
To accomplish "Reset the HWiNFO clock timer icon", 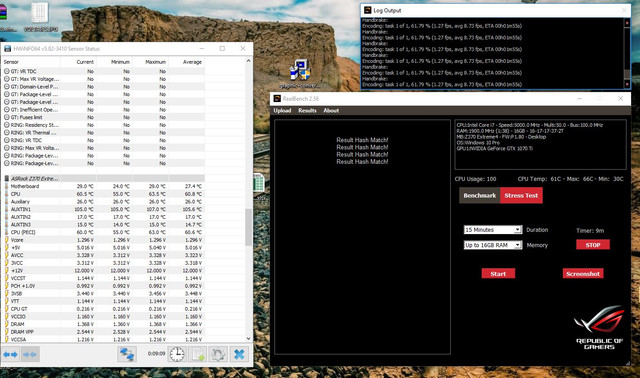I will [177, 354].
